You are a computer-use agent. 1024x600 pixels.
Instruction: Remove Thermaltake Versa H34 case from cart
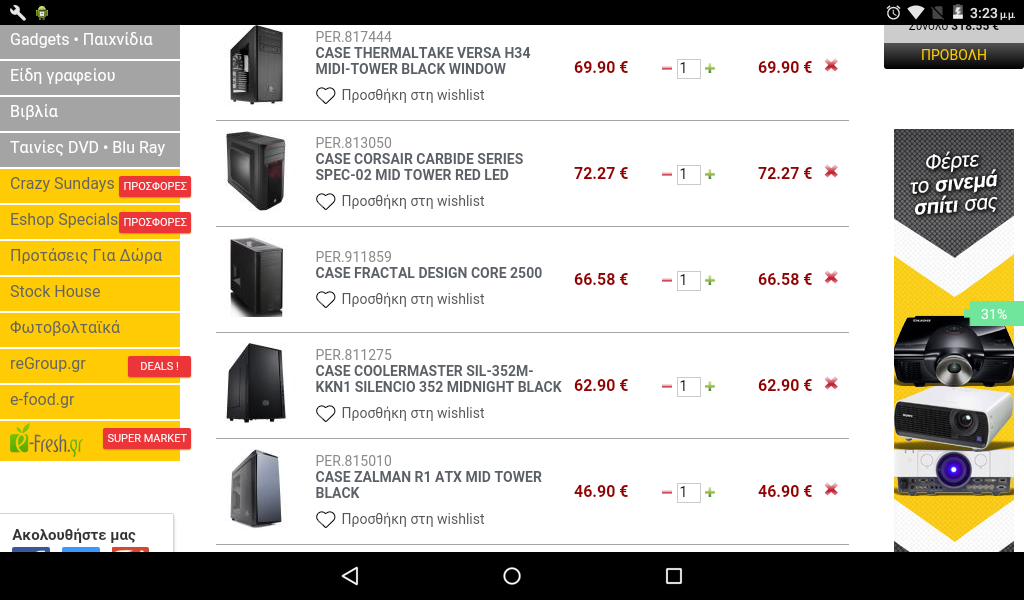[x=831, y=65]
